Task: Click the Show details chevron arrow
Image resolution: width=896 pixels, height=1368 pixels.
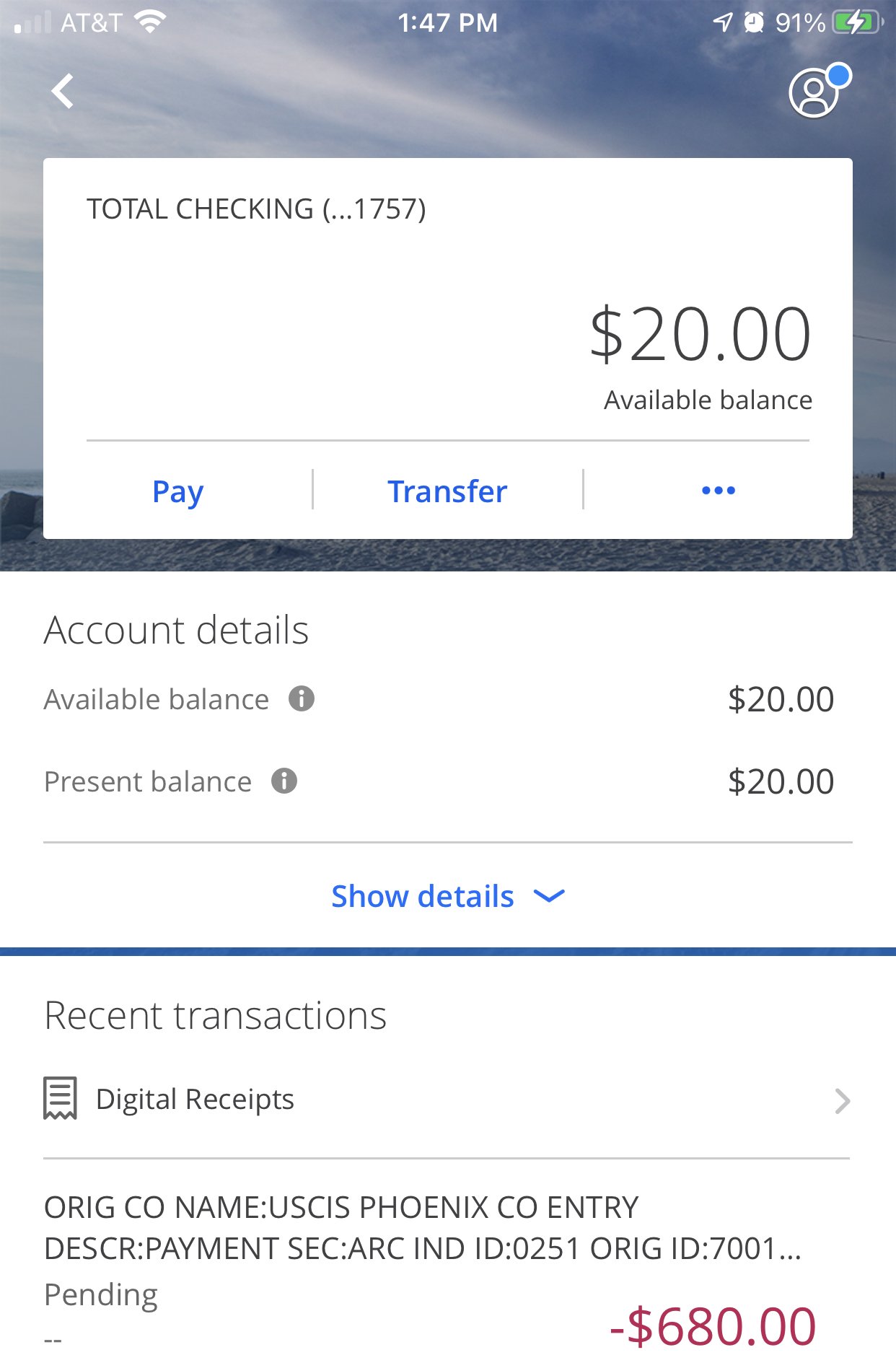Action: 549,896
